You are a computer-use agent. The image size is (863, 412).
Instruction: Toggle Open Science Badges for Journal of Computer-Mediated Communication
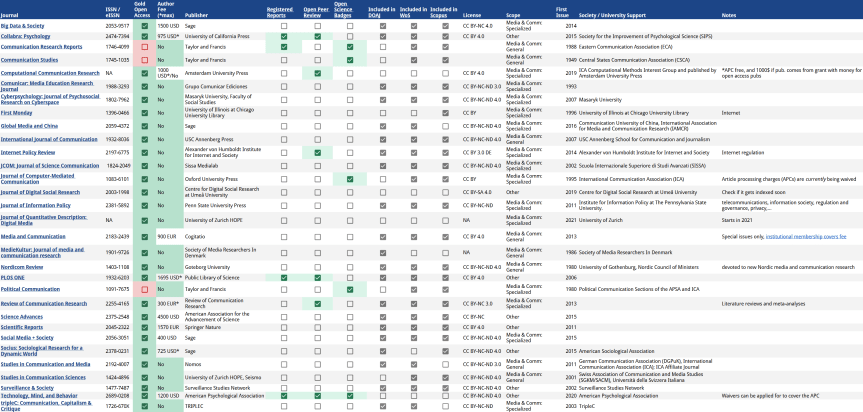pos(350,178)
